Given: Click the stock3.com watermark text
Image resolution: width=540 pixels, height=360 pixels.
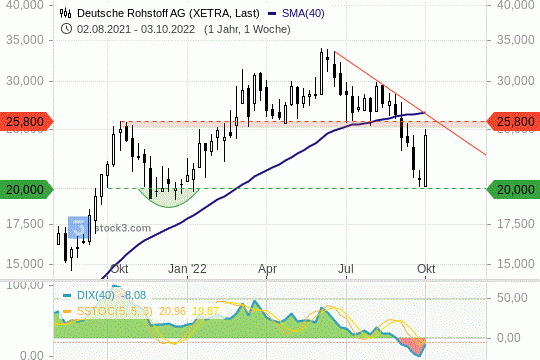Looking at the screenshot, I should pos(123,228).
